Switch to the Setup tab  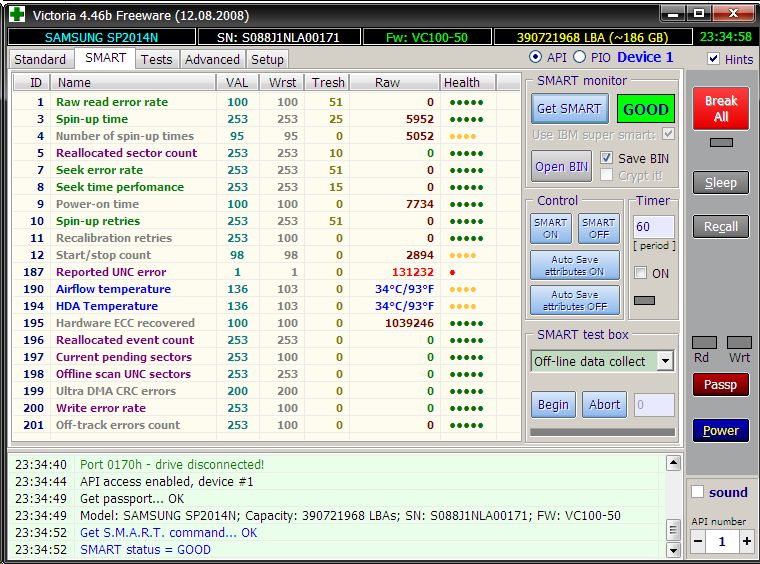tap(267, 60)
